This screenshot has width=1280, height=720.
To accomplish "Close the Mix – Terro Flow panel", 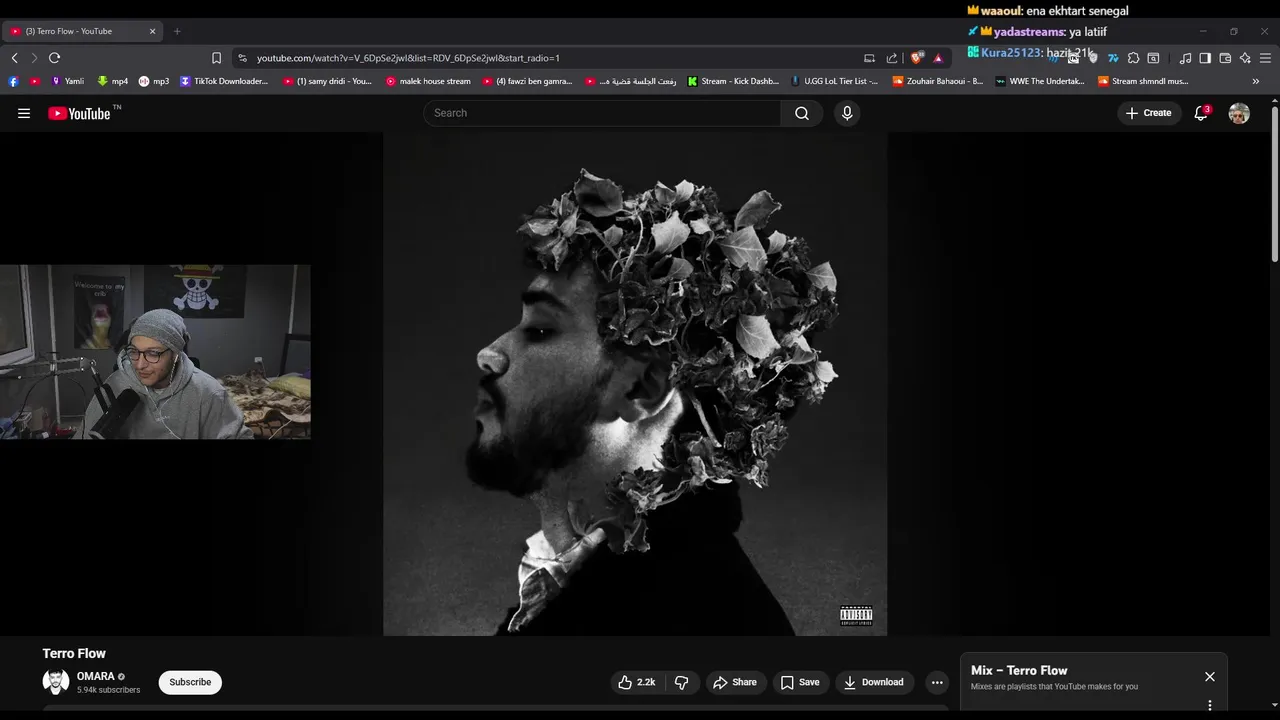I will 1210,677.
